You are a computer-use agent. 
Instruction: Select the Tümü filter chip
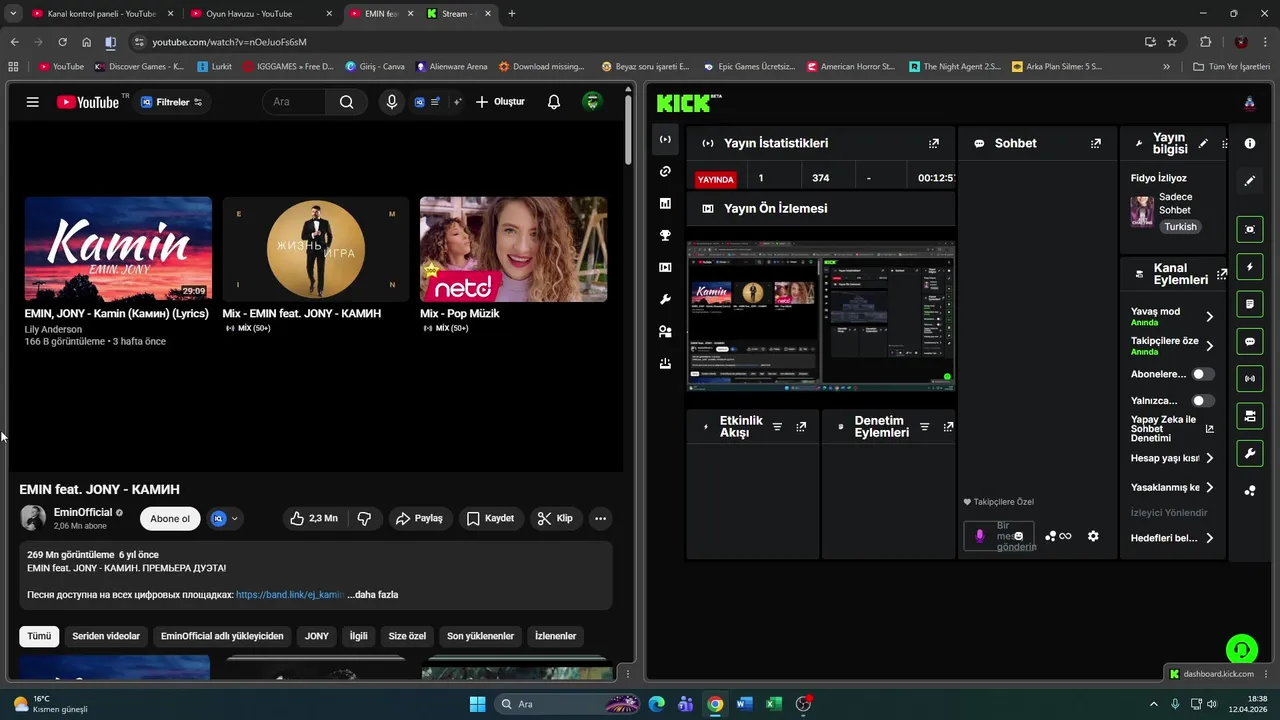coord(39,636)
